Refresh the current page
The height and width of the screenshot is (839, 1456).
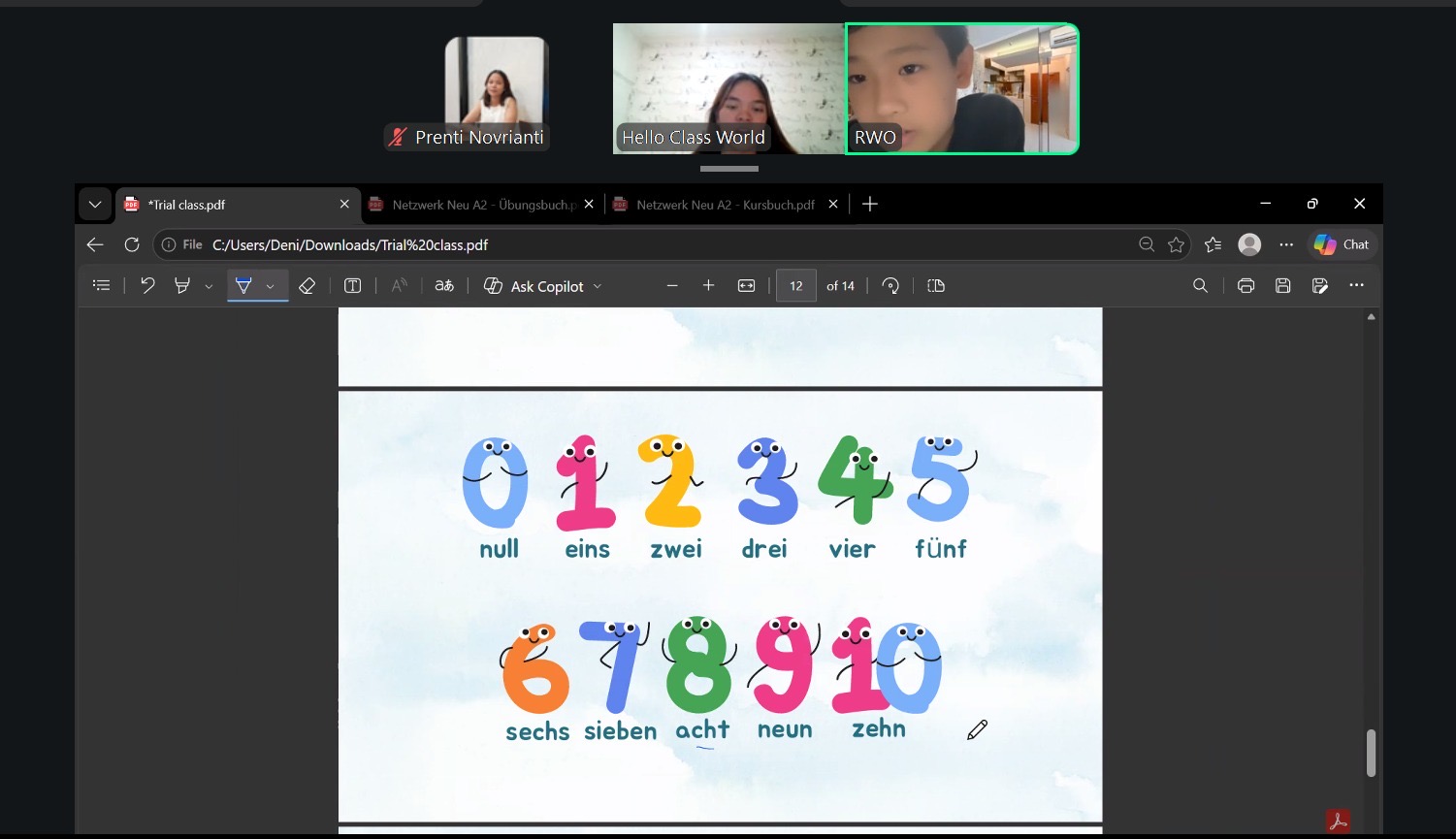[132, 245]
